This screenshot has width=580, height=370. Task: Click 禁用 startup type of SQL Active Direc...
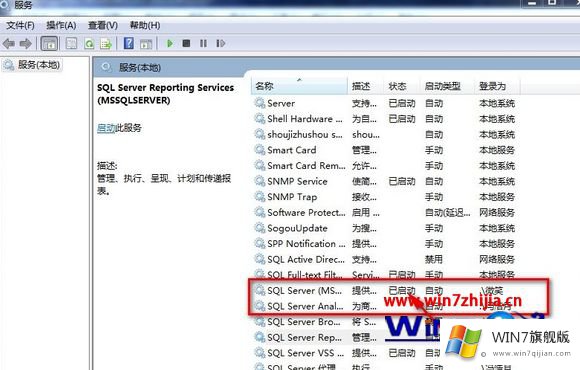tap(434, 259)
